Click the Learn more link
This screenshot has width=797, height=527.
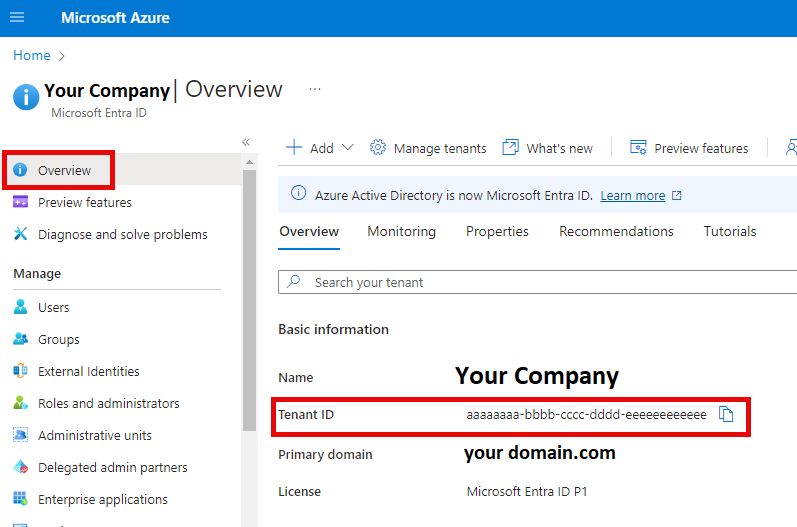point(632,196)
